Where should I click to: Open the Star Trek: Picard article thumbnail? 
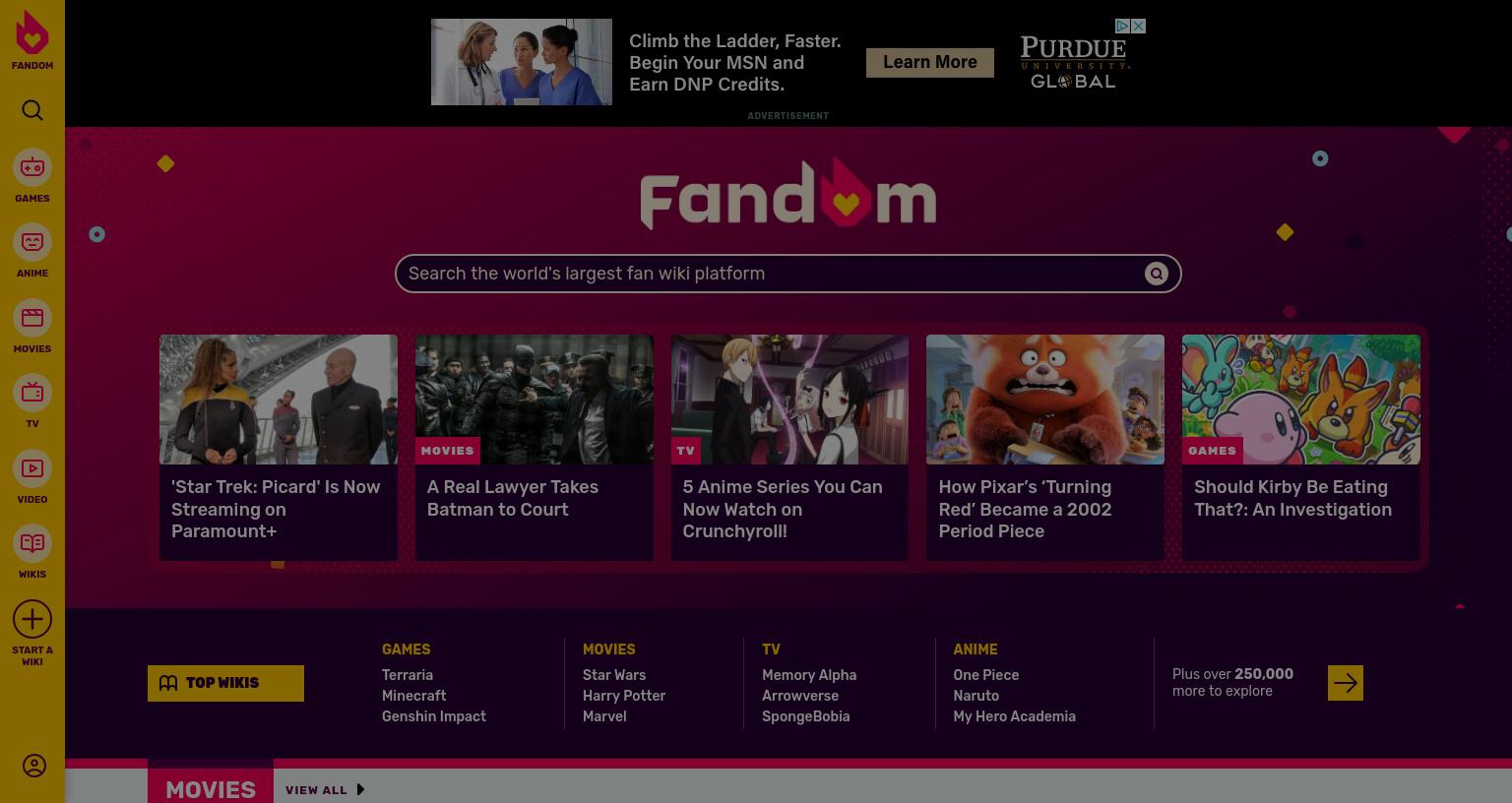pyautogui.click(x=279, y=400)
